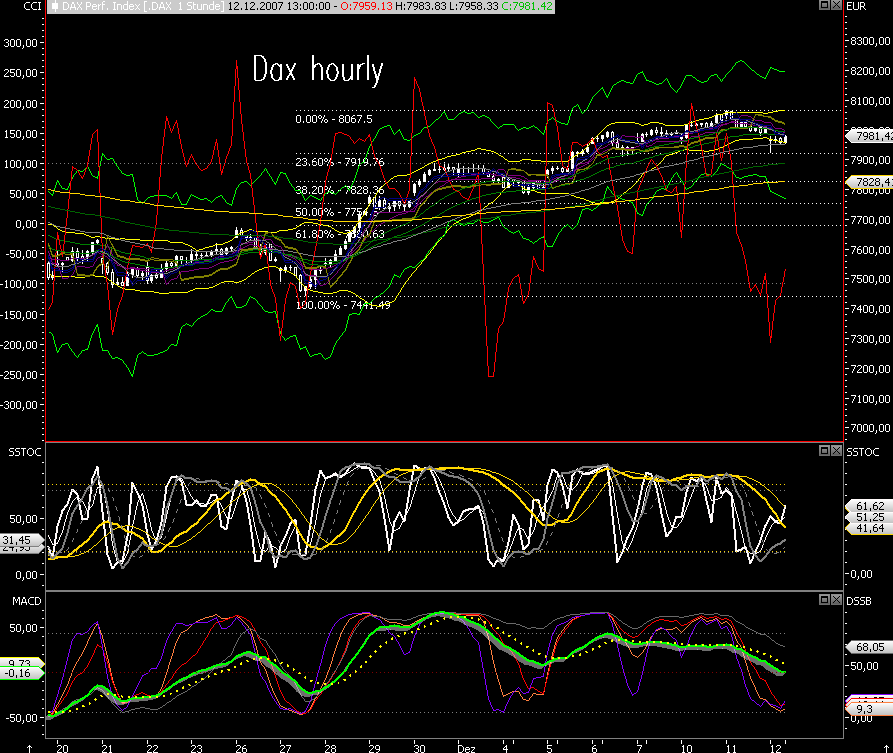
Task: Close the MACD/DSSB indicator panel
Action: coord(835,599)
